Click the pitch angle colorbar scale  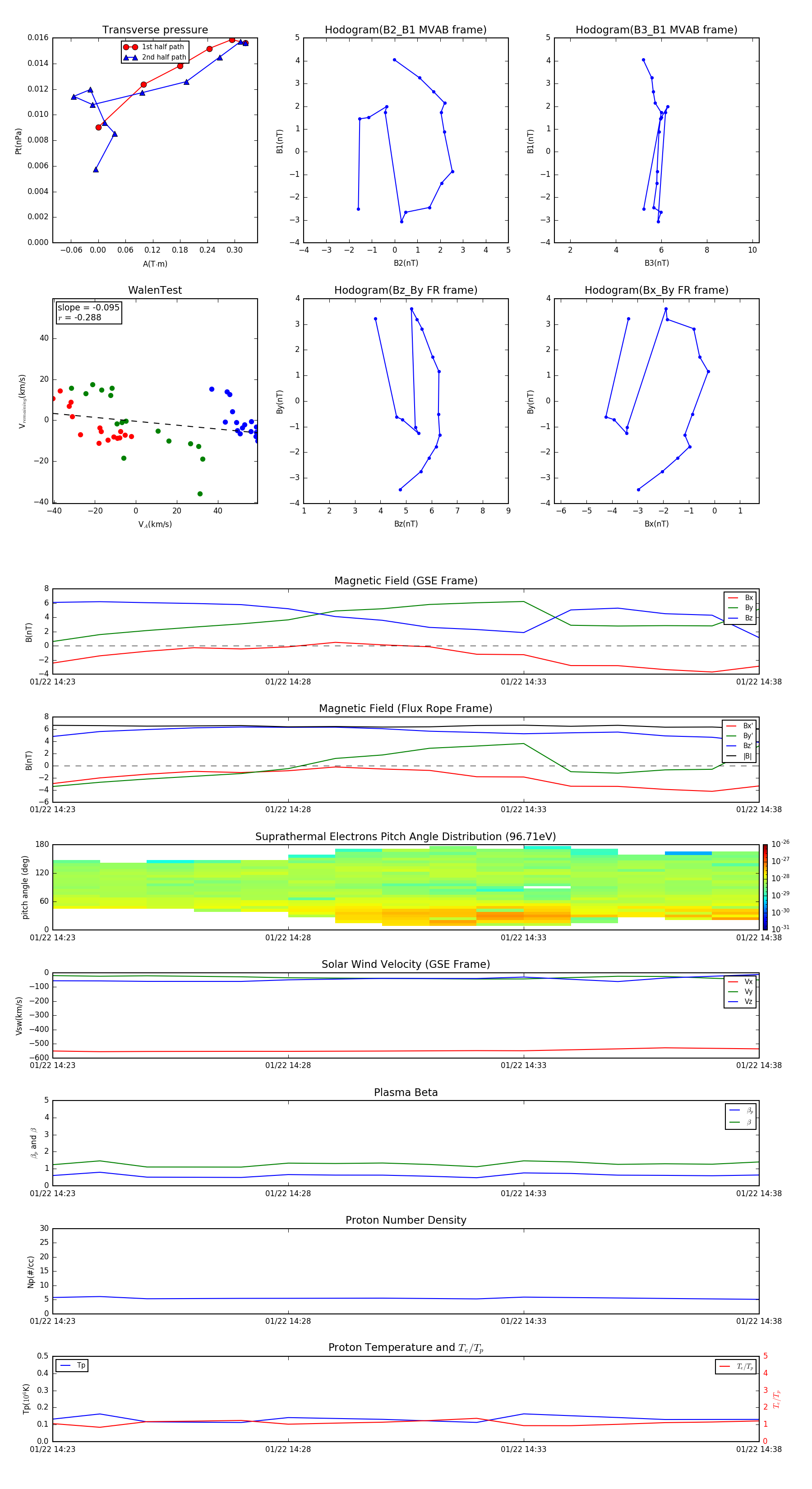(765, 887)
